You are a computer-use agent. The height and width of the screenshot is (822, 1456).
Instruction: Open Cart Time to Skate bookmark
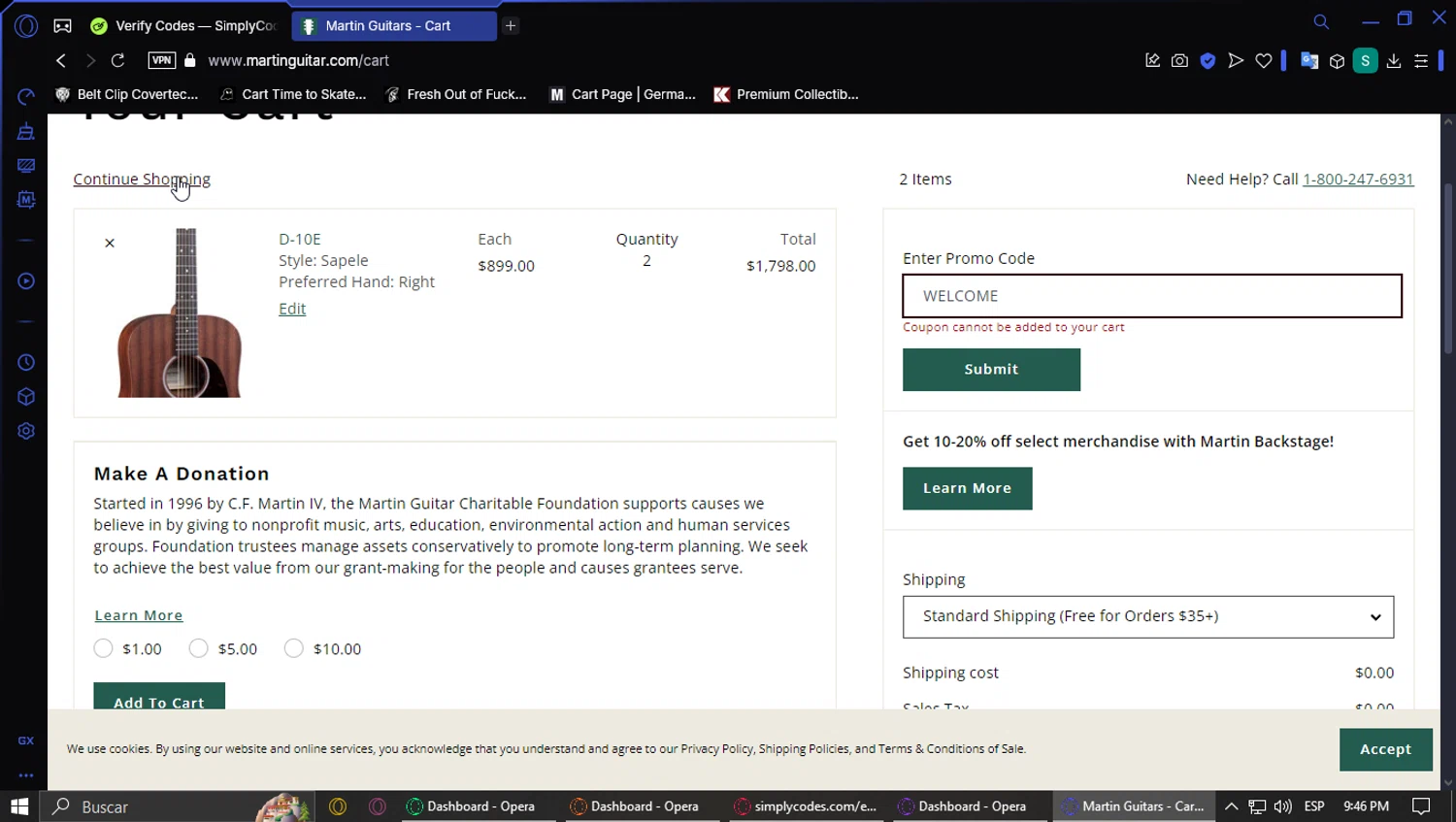[x=293, y=94]
